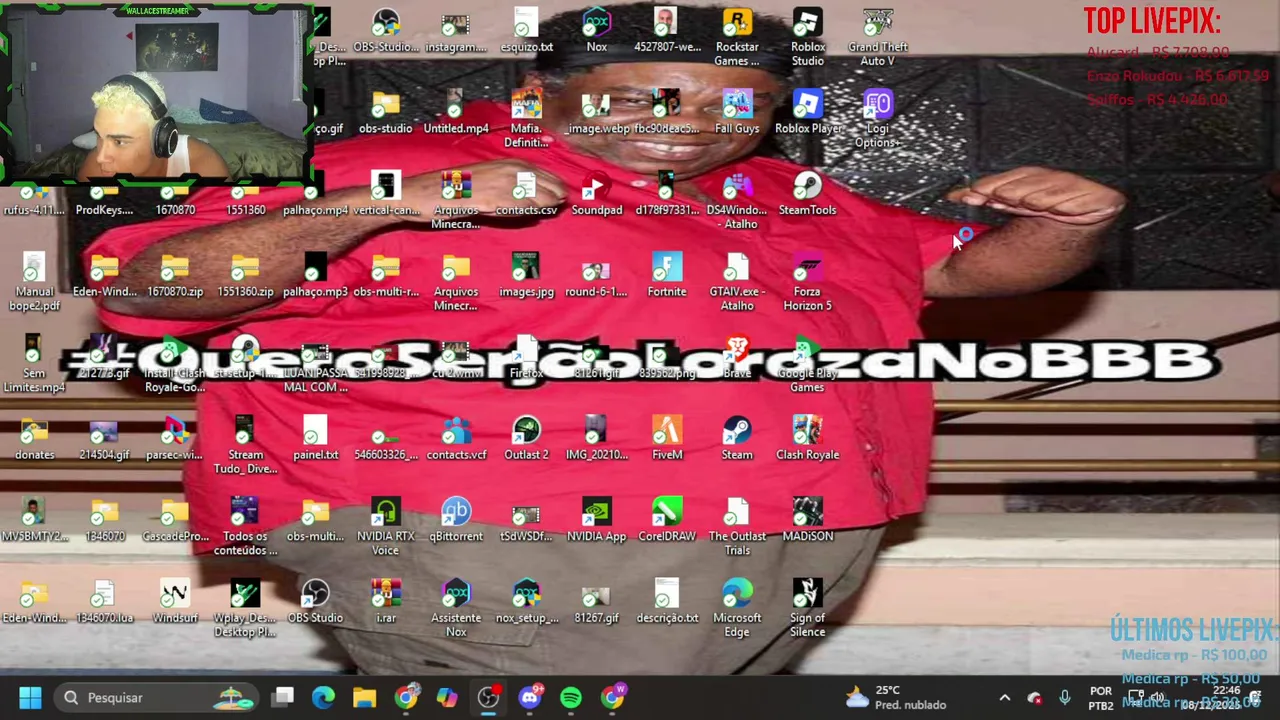Select the Google Play Games icon
The height and width of the screenshot is (720, 1280).
[x=808, y=365]
